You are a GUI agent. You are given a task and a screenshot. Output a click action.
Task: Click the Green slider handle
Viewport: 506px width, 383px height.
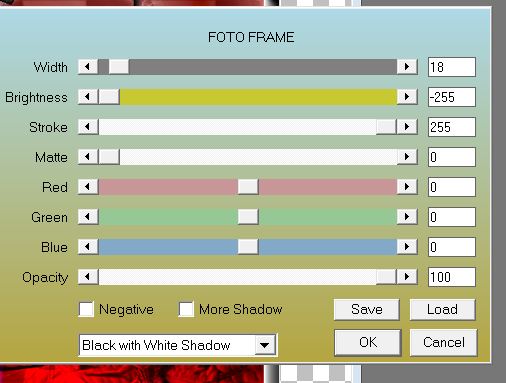[x=248, y=217]
